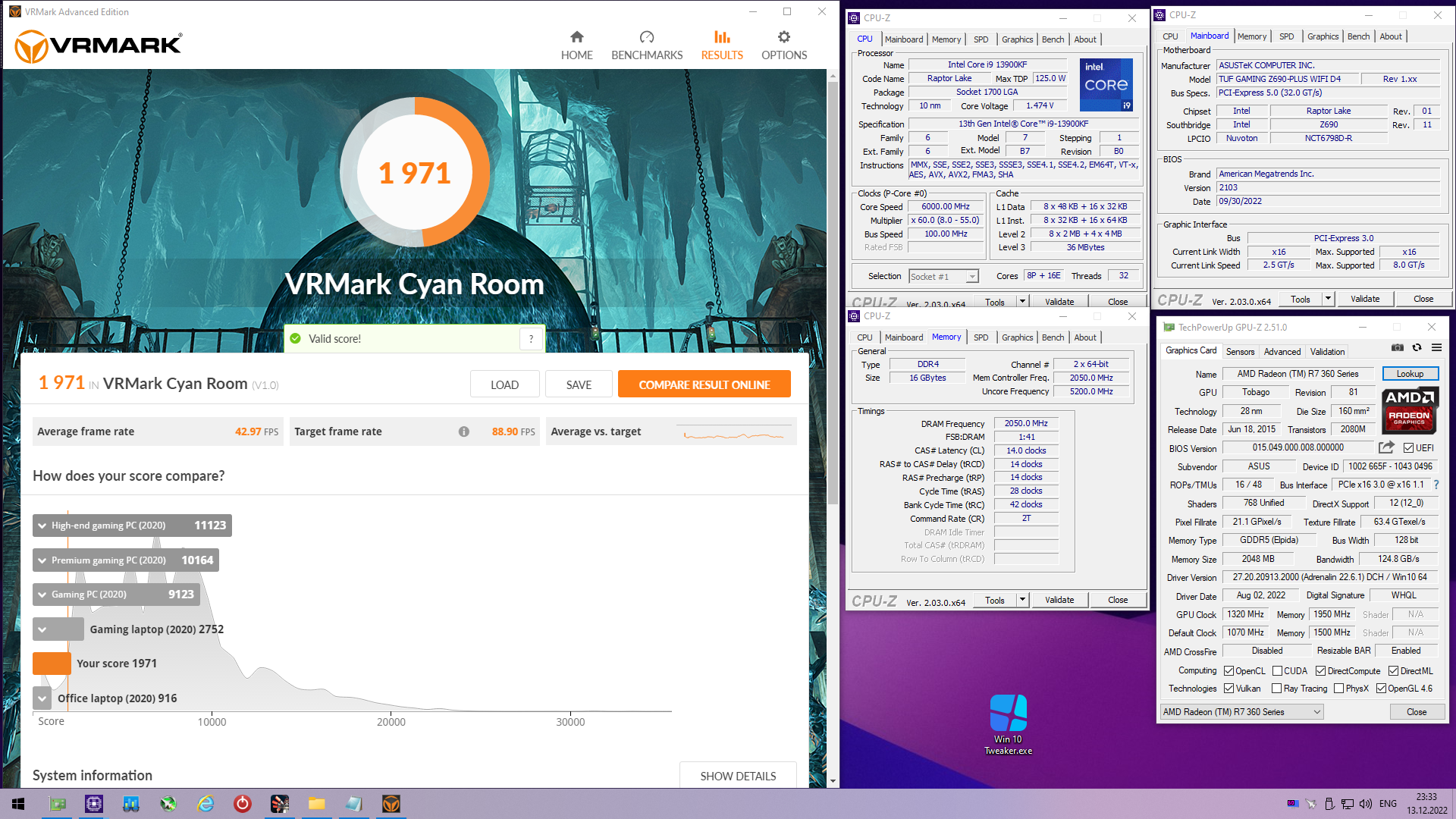The height and width of the screenshot is (819, 1456).
Task: Click Windows Start button
Action: (x=19, y=804)
